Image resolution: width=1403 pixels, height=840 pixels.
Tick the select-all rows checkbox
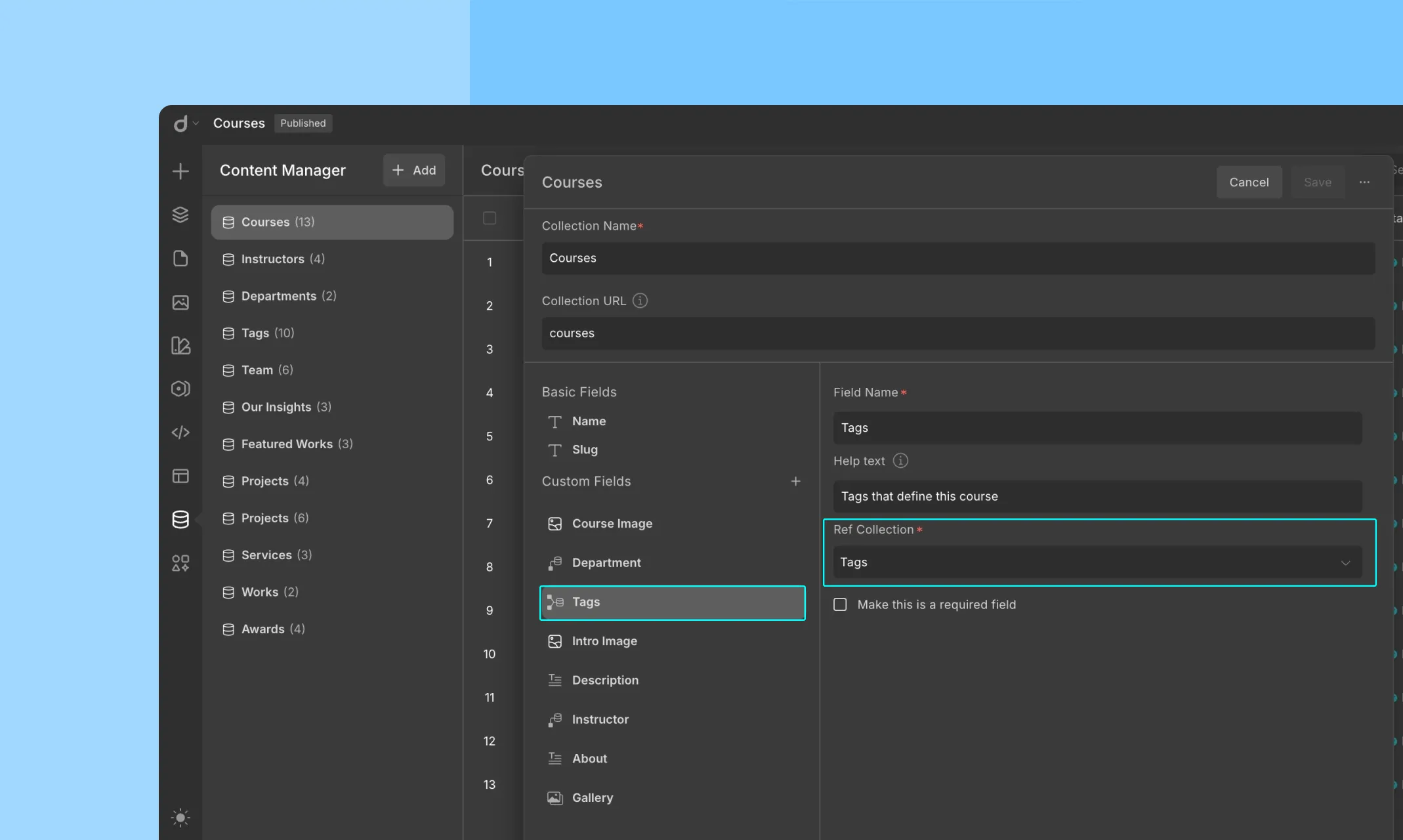coord(490,218)
